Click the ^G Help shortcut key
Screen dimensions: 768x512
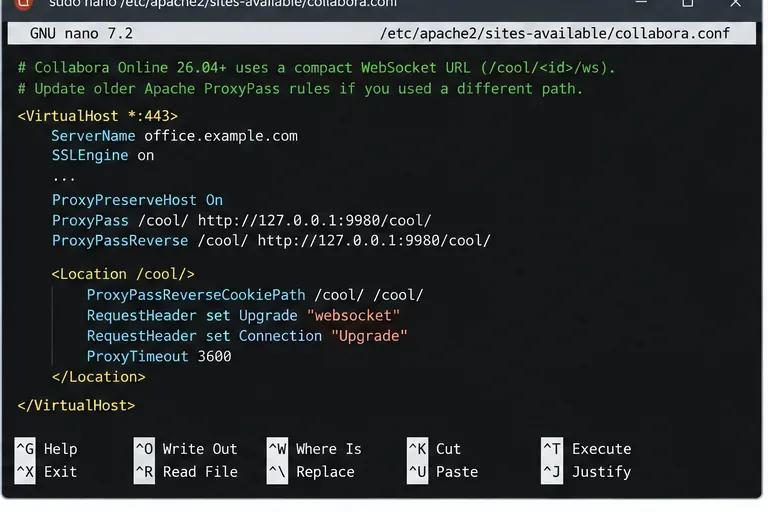pyautogui.click(x=25, y=449)
